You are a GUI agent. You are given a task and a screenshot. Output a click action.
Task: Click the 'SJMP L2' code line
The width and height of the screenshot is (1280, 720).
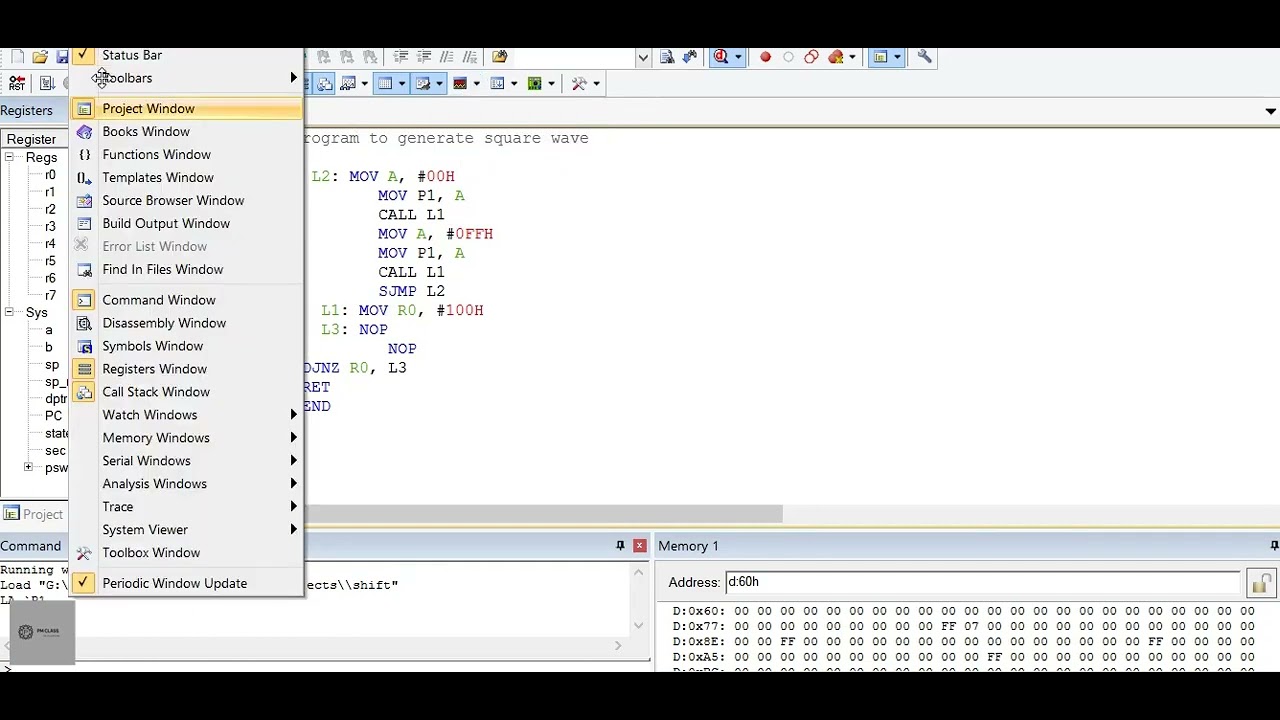(411, 291)
